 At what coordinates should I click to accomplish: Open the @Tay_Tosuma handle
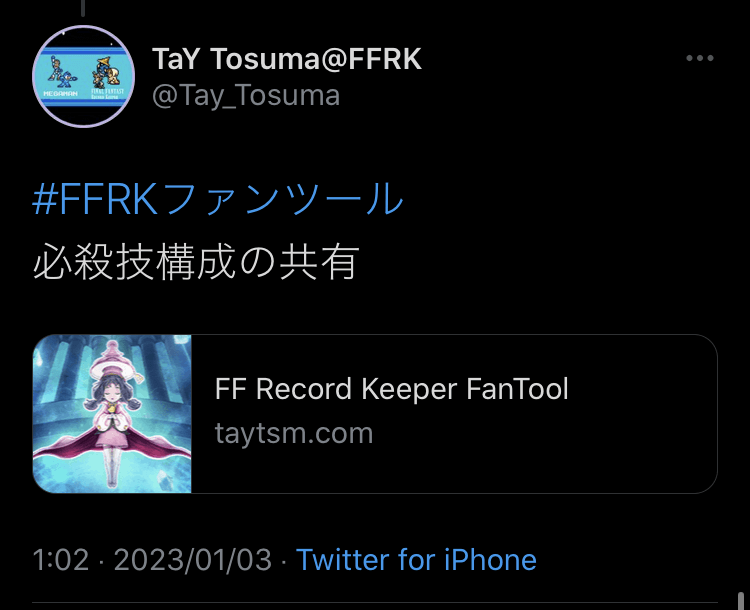246,96
